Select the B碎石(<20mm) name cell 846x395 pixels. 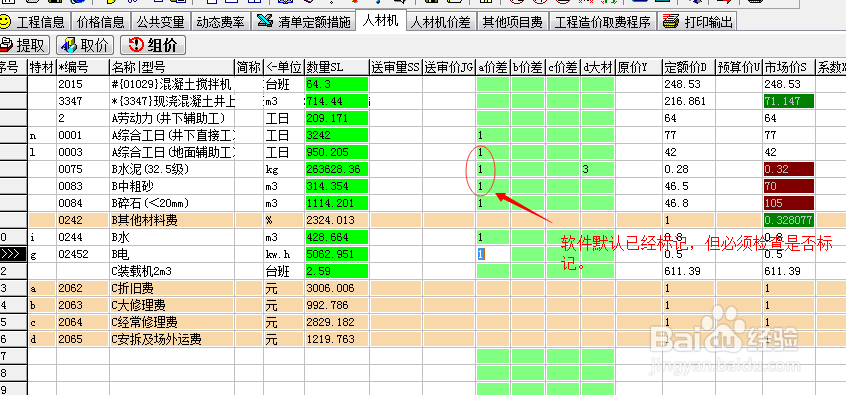tap(172, 203)
